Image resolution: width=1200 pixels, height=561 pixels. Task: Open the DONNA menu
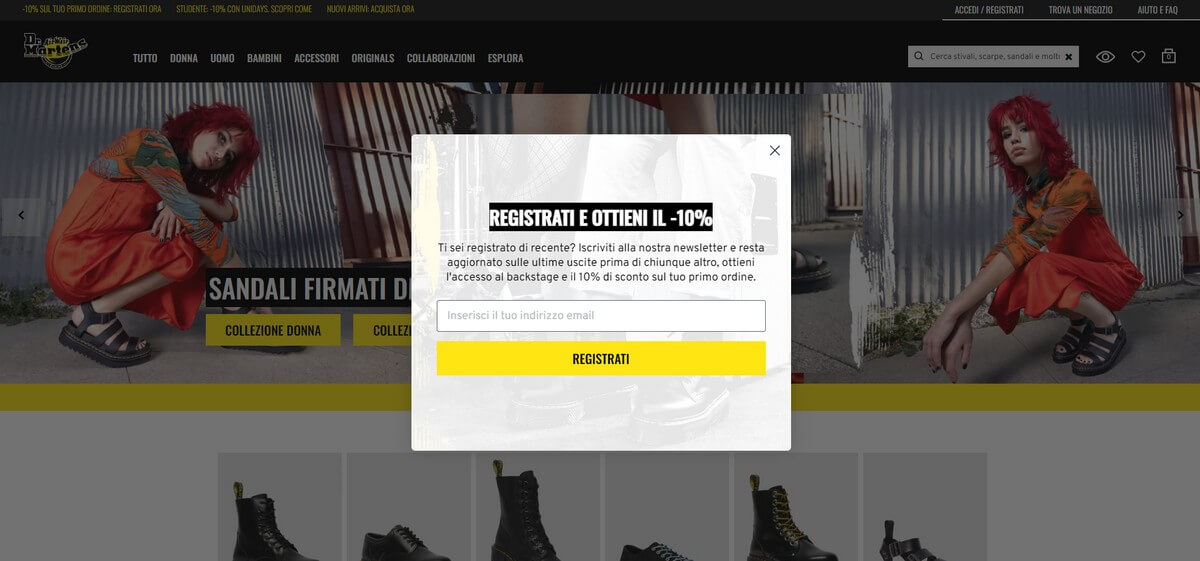pos(184,58)
